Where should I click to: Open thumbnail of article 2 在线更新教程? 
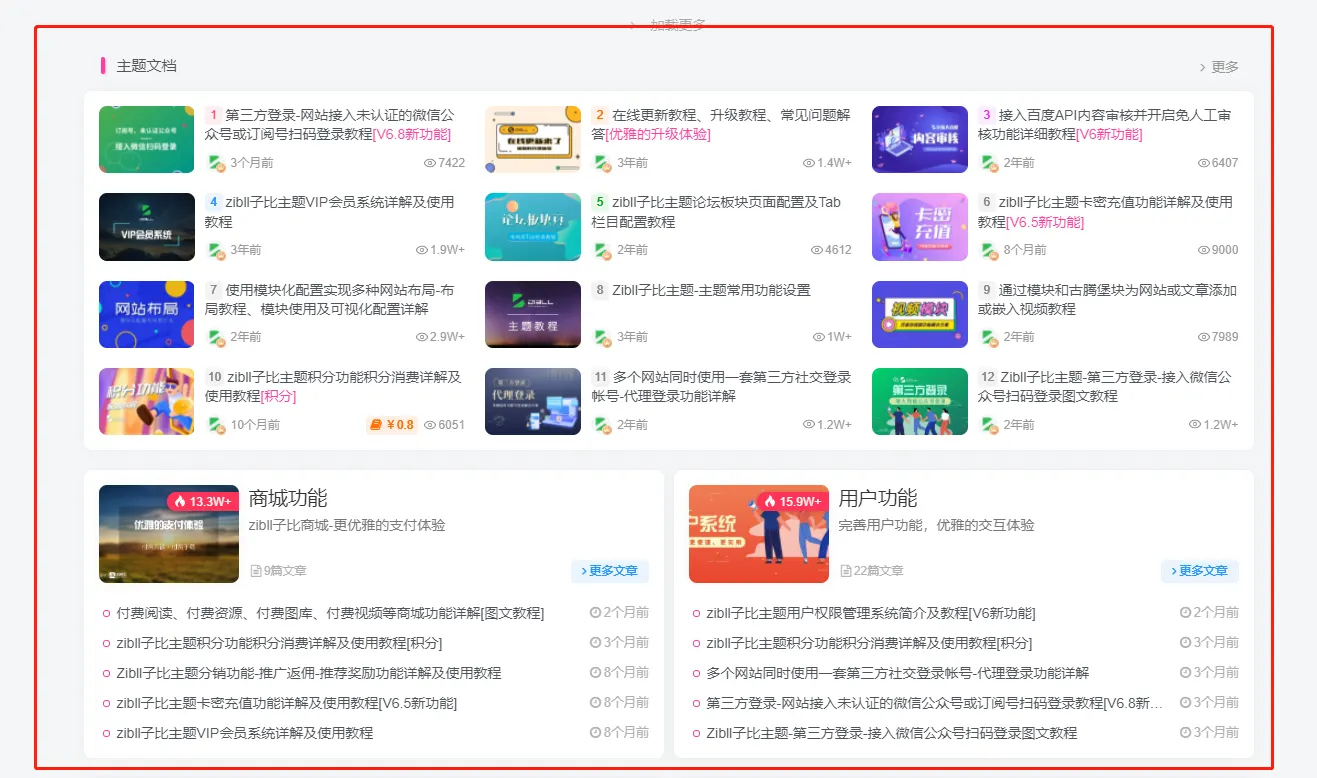click(533, 140)
